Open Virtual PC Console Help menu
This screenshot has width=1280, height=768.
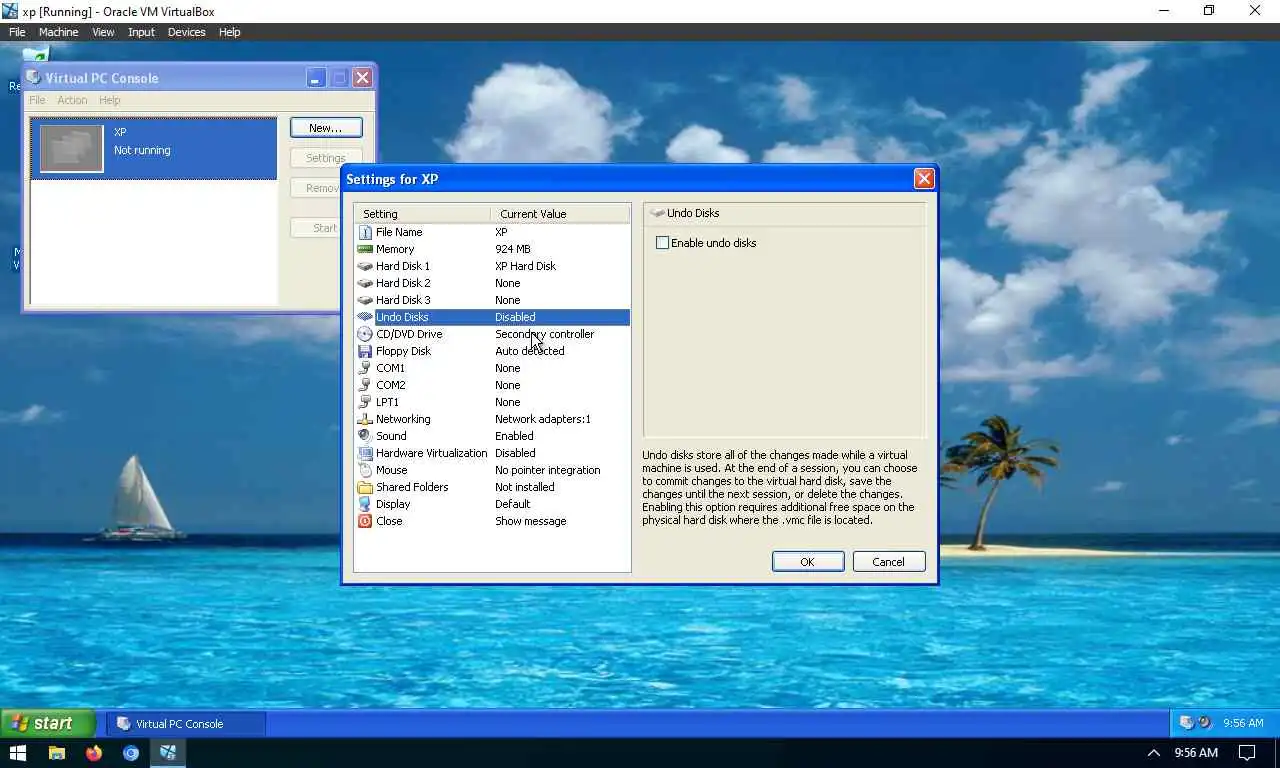click(x=110, y=100)
